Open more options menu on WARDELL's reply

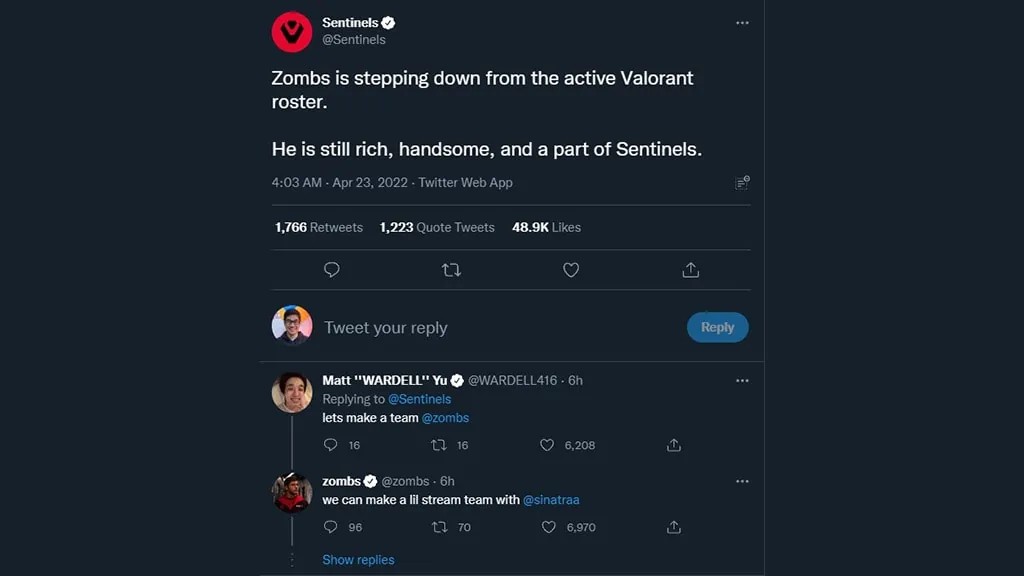742,381
